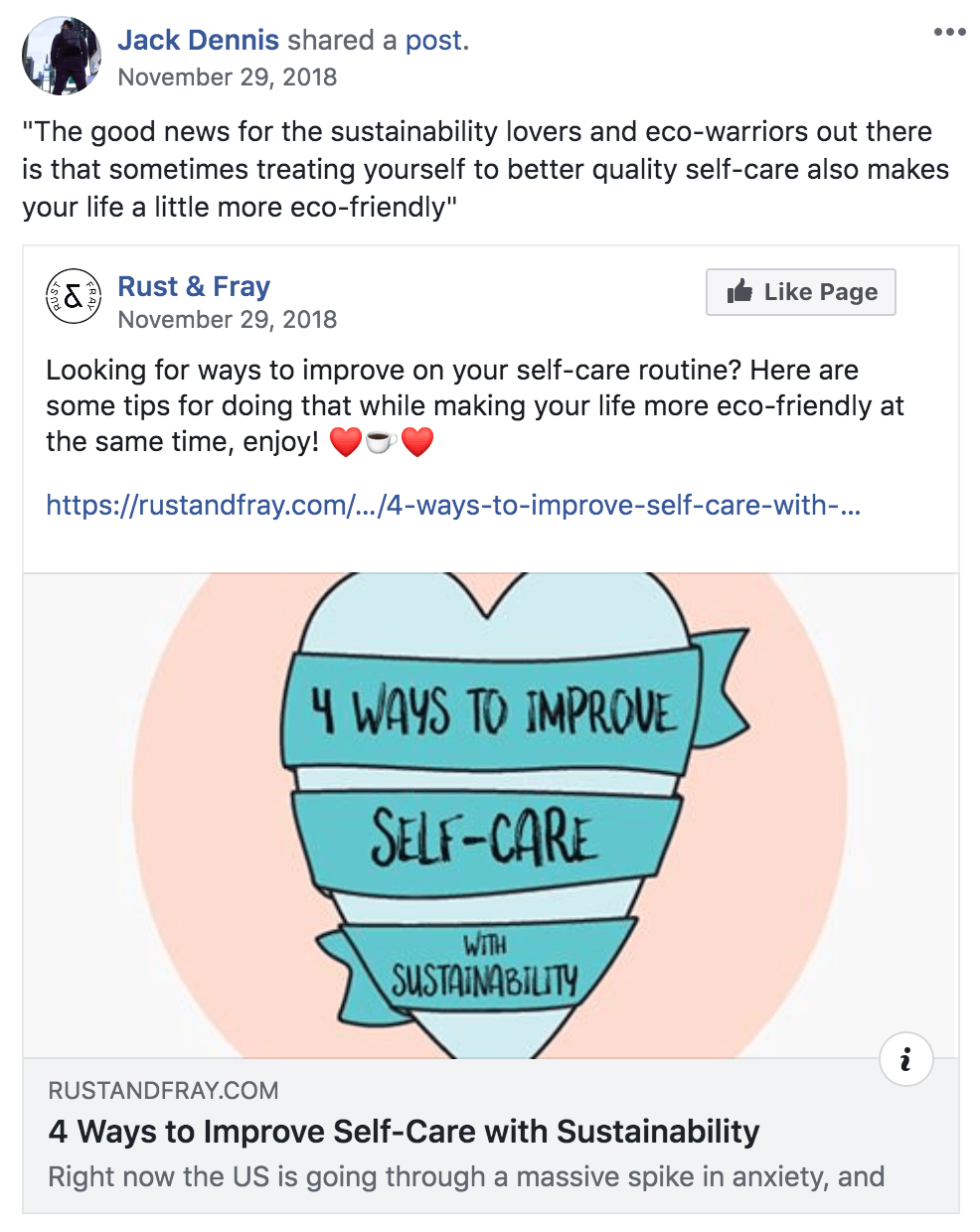Click the coffee cup emoji
The image size is (980, 1232).
tap(381, 442)
